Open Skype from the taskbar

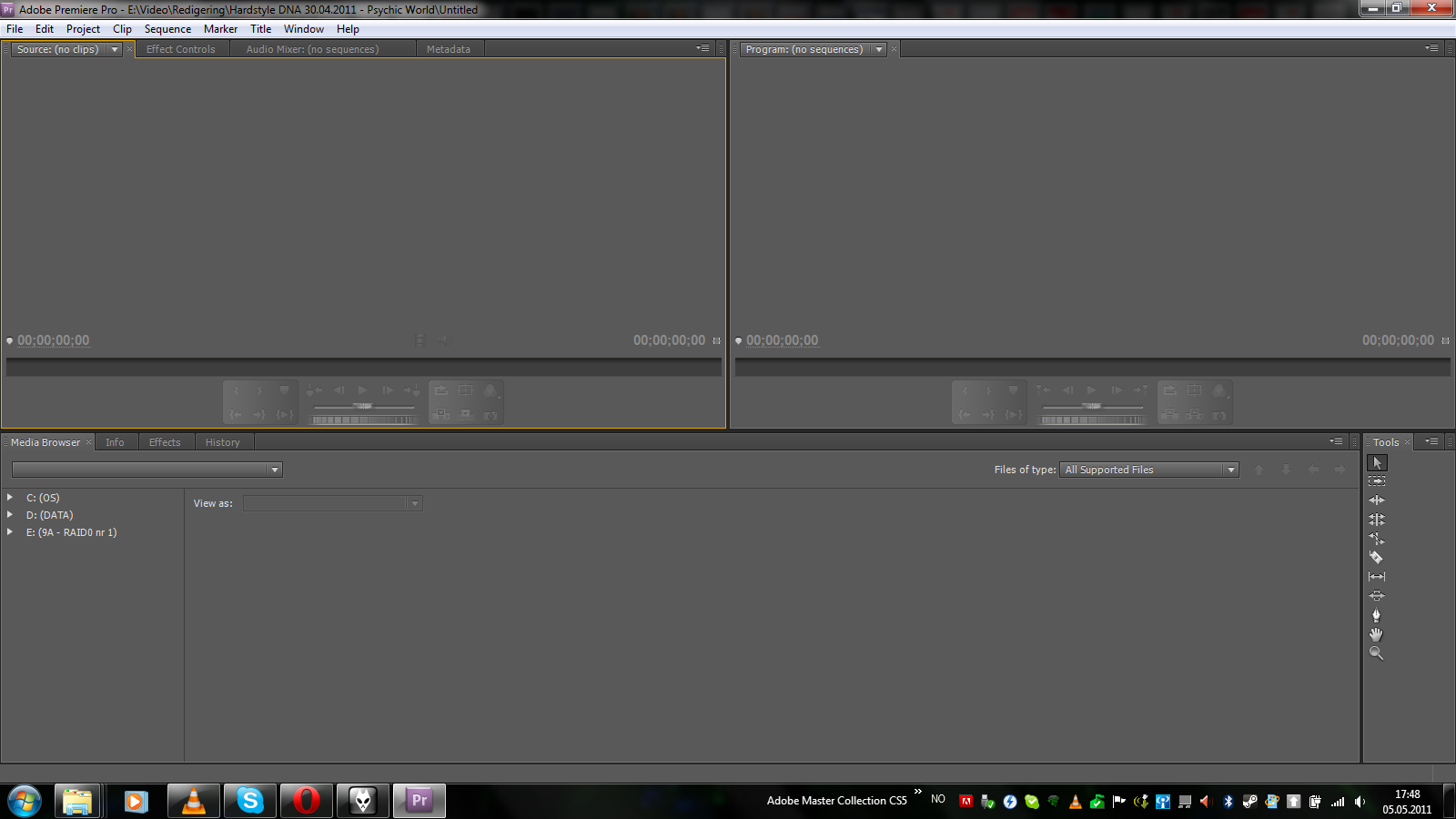tap(250, 801)
